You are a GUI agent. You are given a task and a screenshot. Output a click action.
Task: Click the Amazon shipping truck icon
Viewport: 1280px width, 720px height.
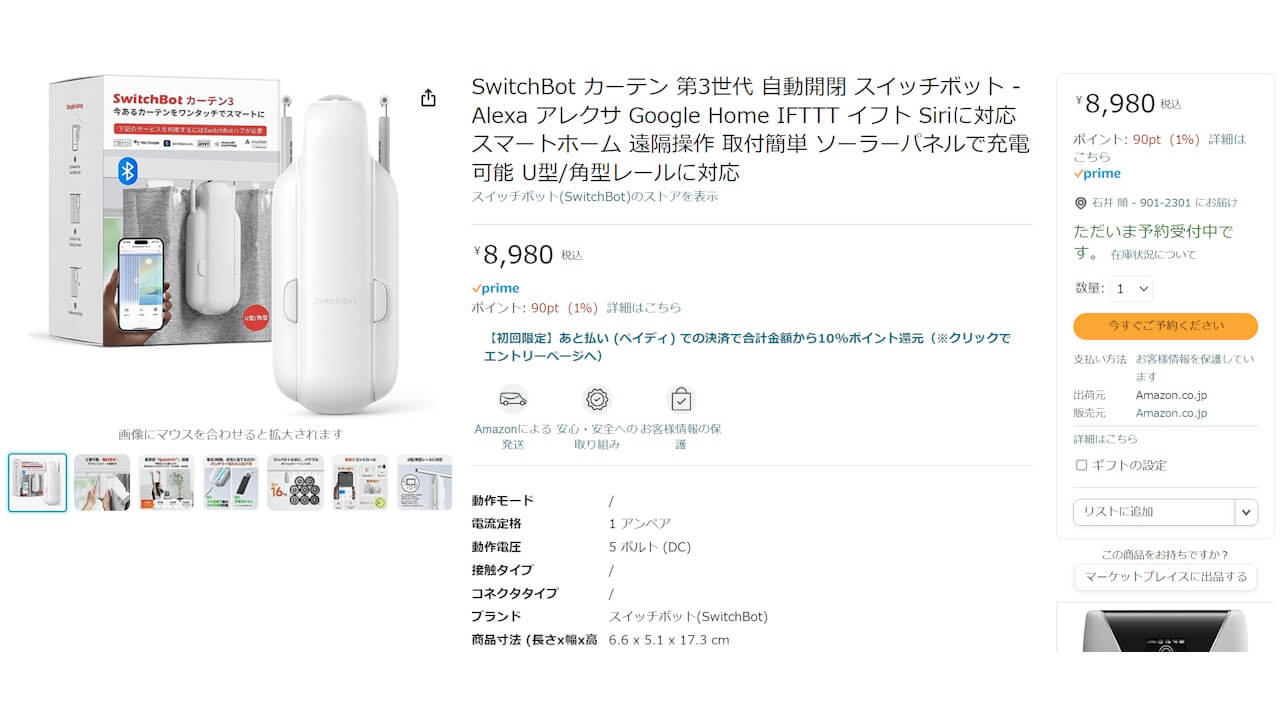pyautogui.click(x=513, y=399)
